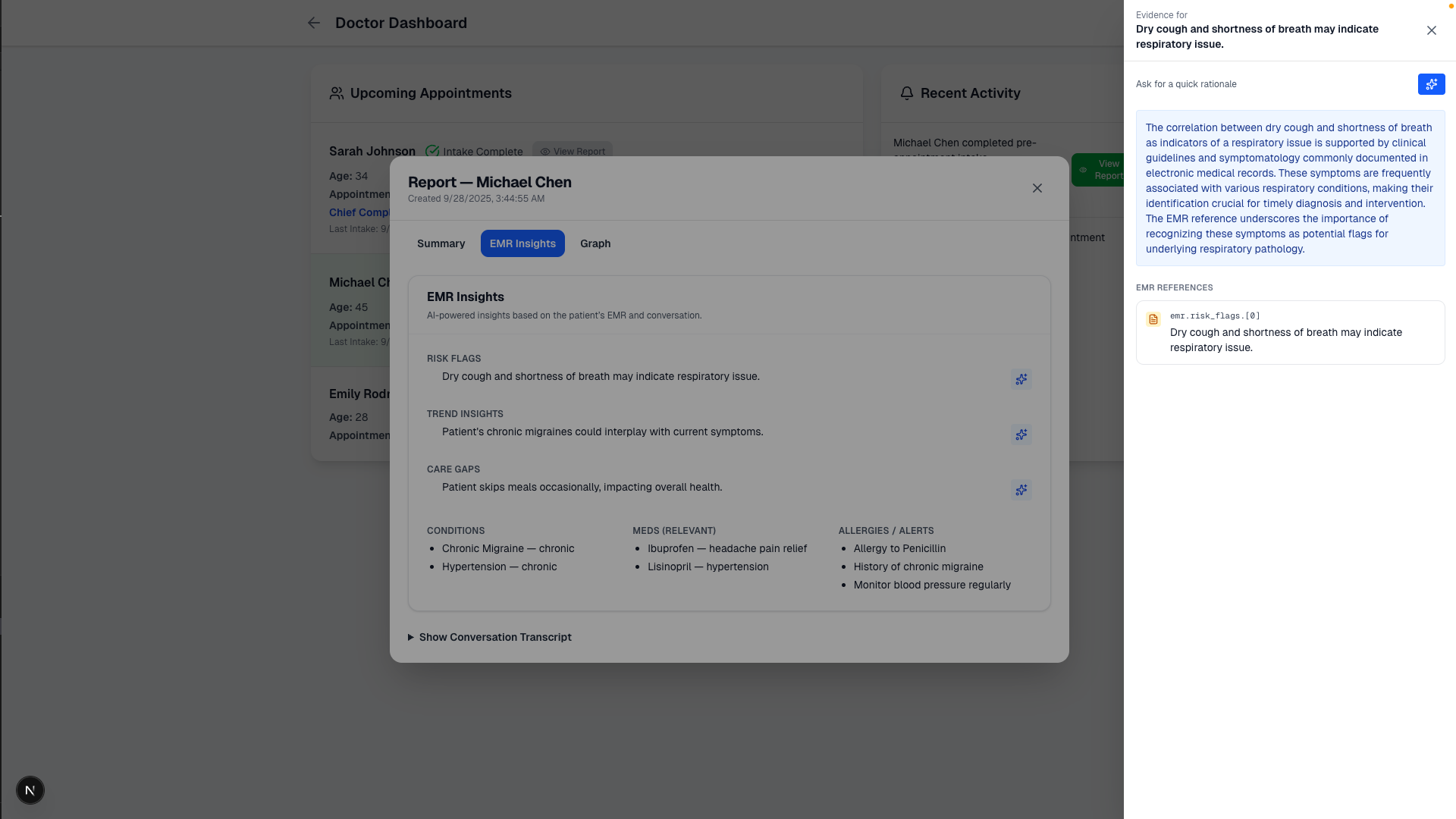This screenshot has height=819, width=1456.
Task: Click the Intake Complete check icon
Action: coord(432,151)
